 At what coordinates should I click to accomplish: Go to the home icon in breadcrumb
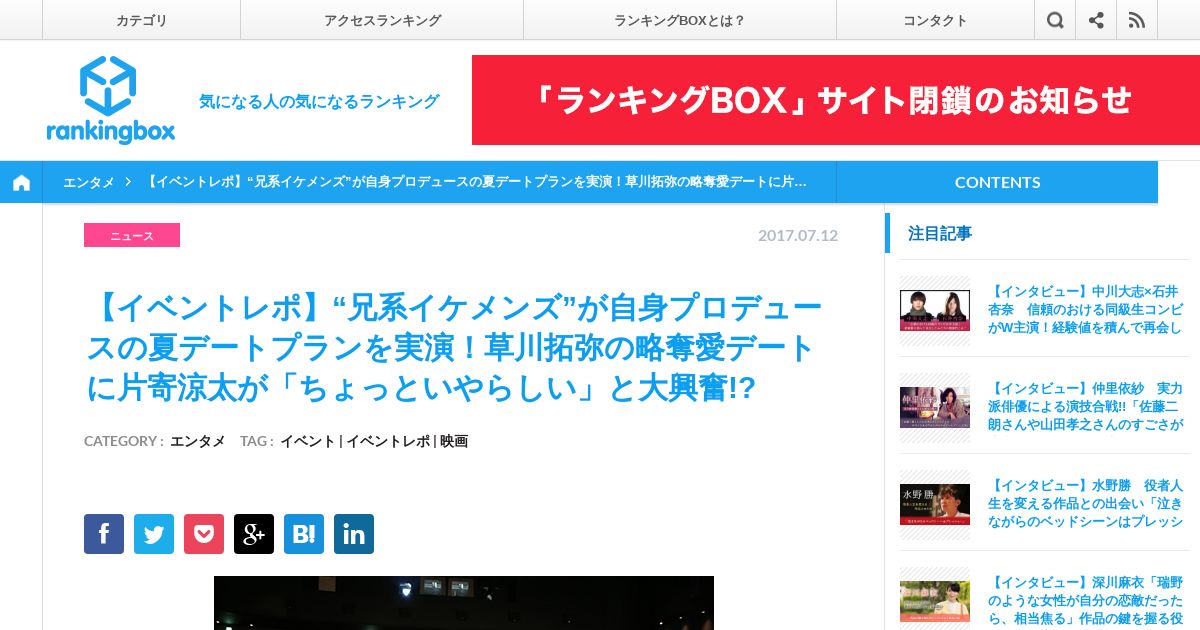click(x=21, y=182)
